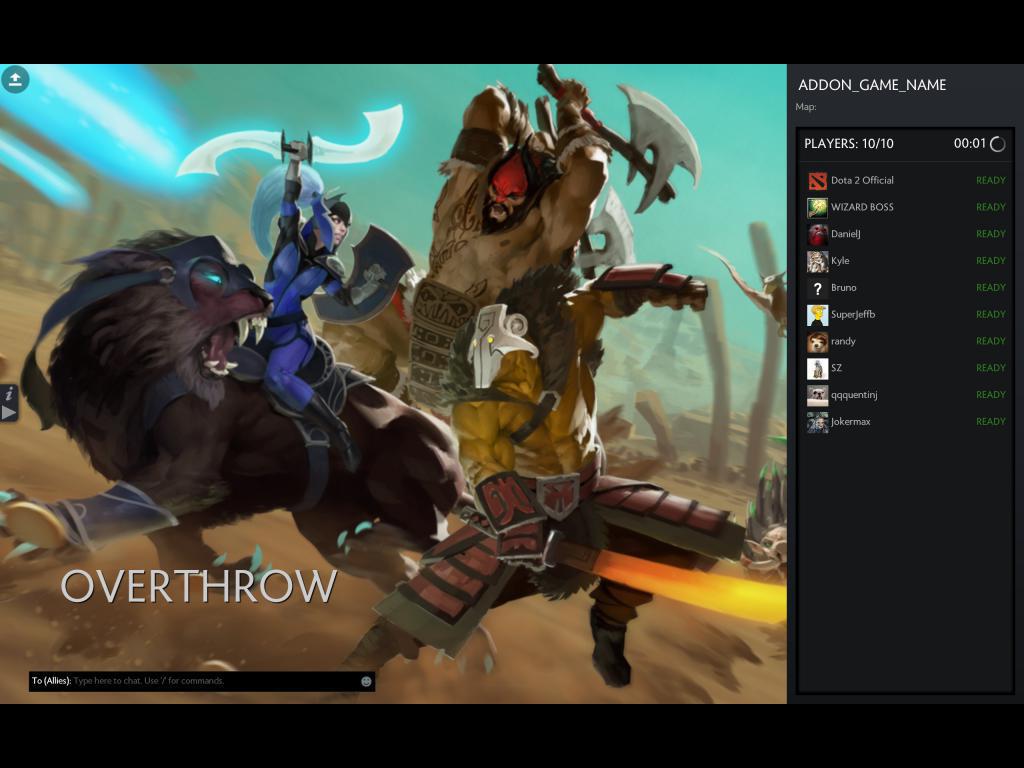Click READY status for Bruno

click(991, 287)
